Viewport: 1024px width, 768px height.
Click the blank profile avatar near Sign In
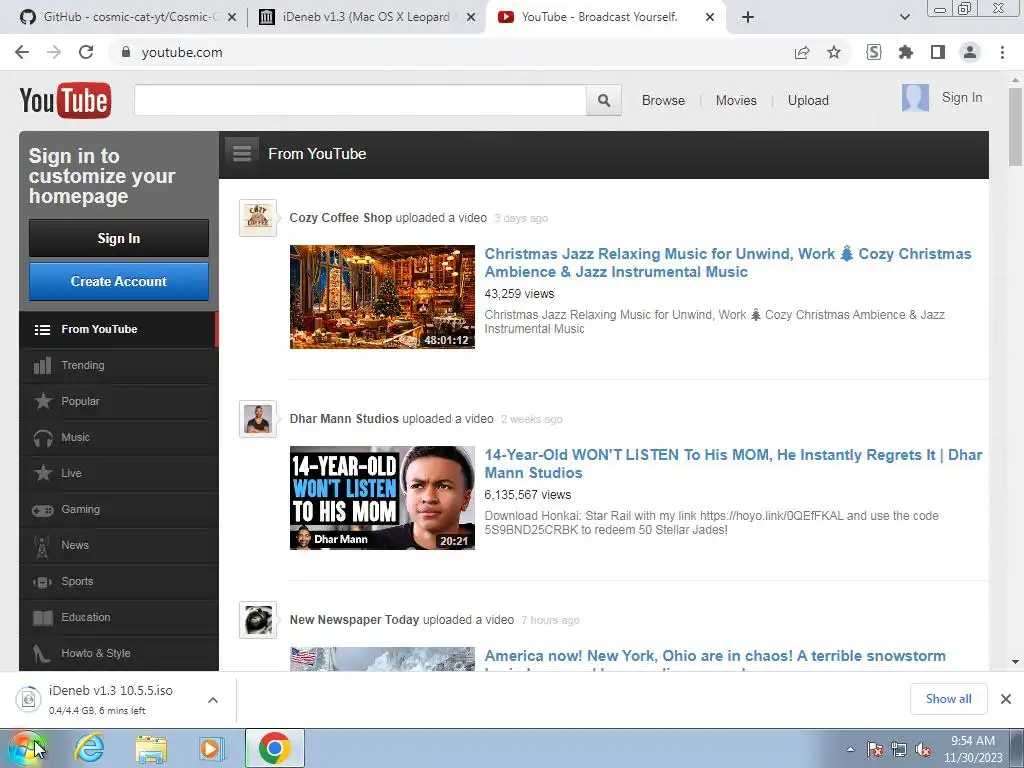[915, 98]
